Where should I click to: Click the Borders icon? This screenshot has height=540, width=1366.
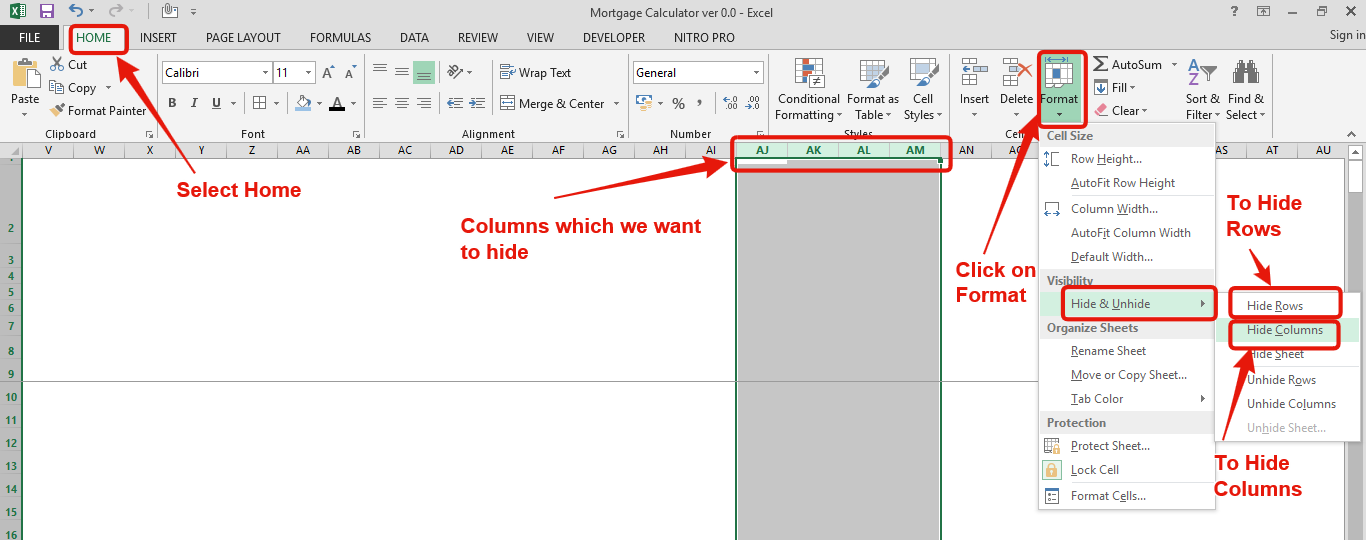coord(259,103)
